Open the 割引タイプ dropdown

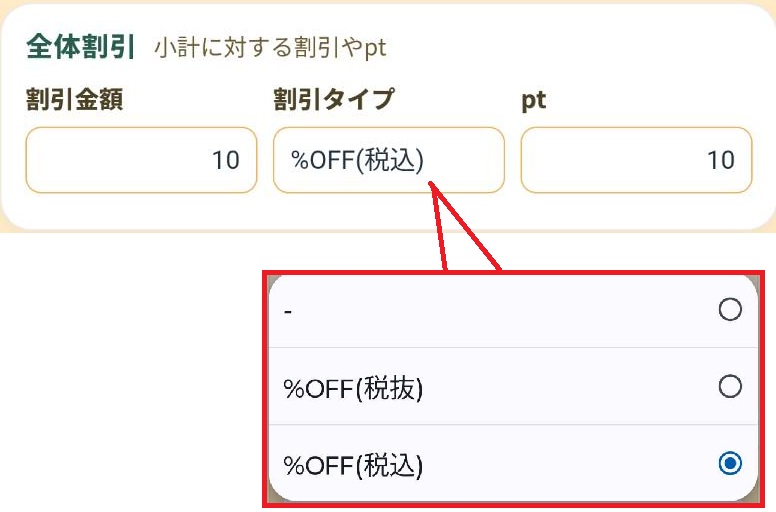click(x=388, y=160)
